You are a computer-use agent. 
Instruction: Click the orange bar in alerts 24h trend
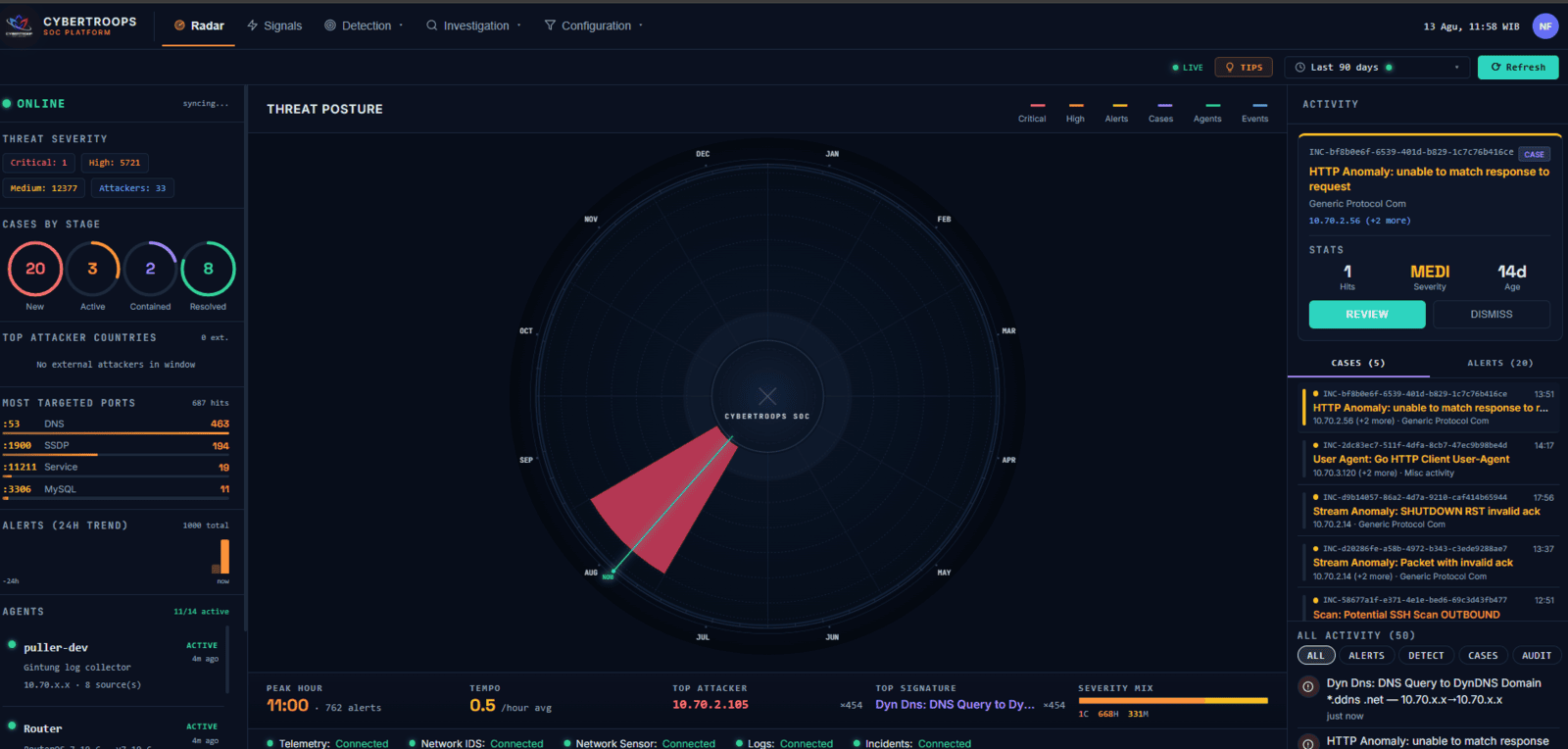(224, 556)
